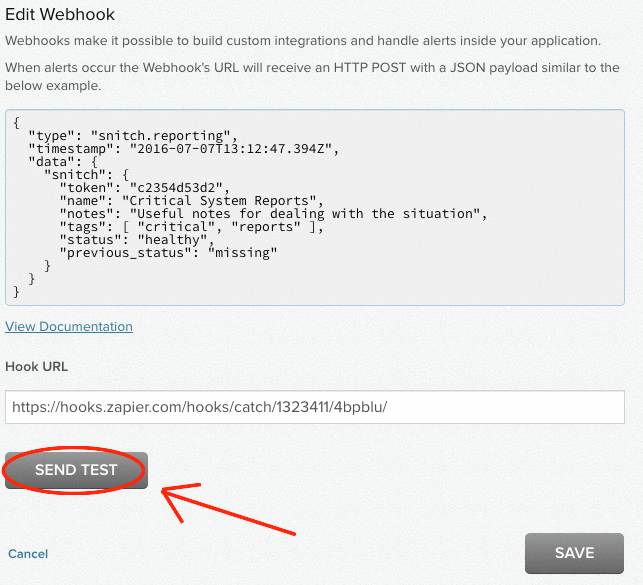The height and width of the screenshot is (585, 643).
Task: Click the "When alerts occur" description paragraph
Action: pos(312,77)
